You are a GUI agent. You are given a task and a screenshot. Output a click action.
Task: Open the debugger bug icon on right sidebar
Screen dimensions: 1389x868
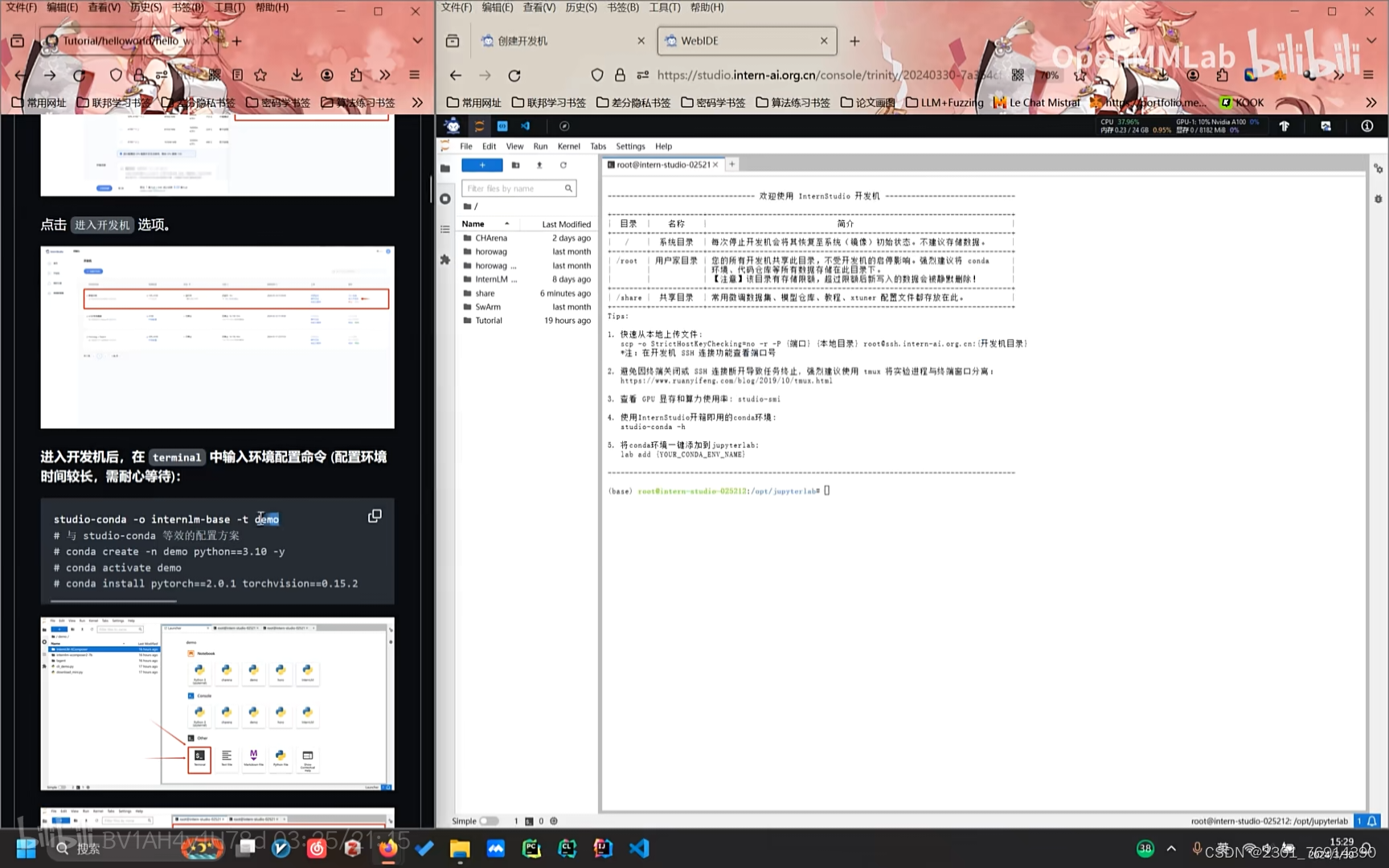[x=1378, y=199]
